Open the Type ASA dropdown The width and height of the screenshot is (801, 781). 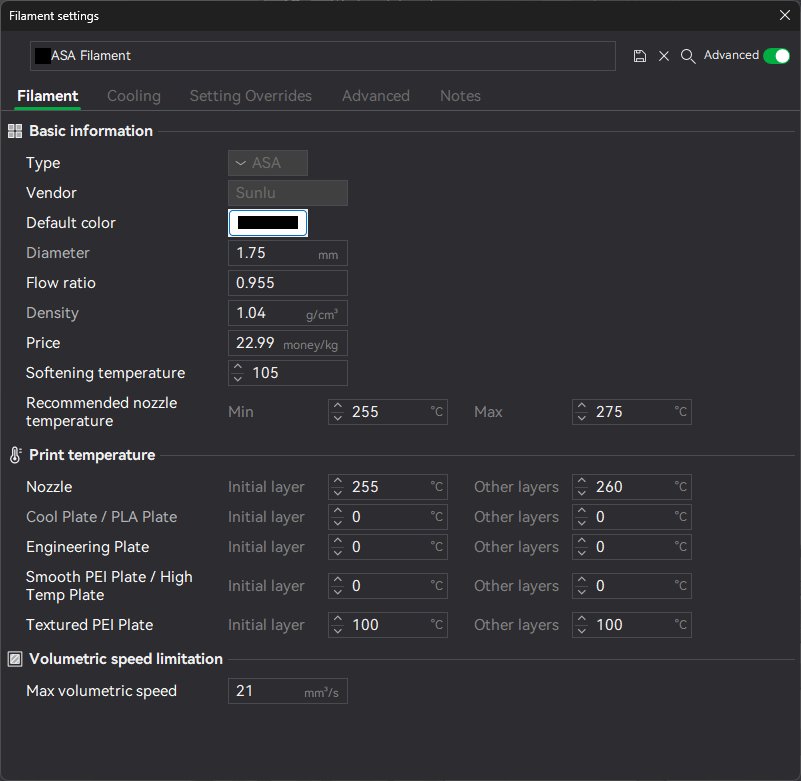(x=268, y=163)
